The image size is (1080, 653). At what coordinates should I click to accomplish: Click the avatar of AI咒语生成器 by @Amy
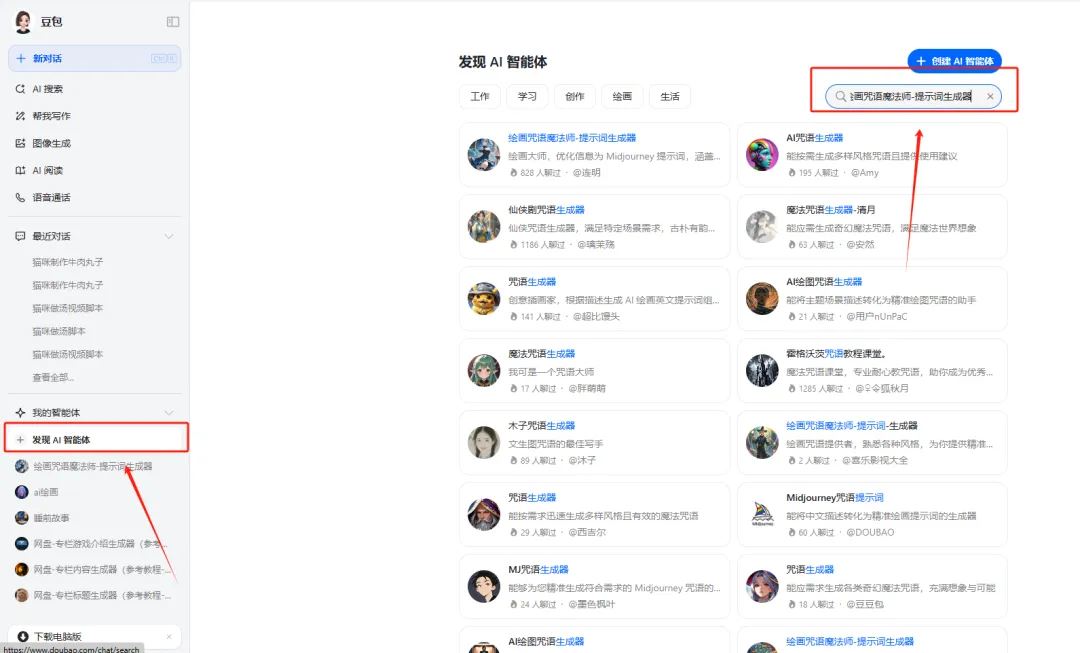(762, 155)
